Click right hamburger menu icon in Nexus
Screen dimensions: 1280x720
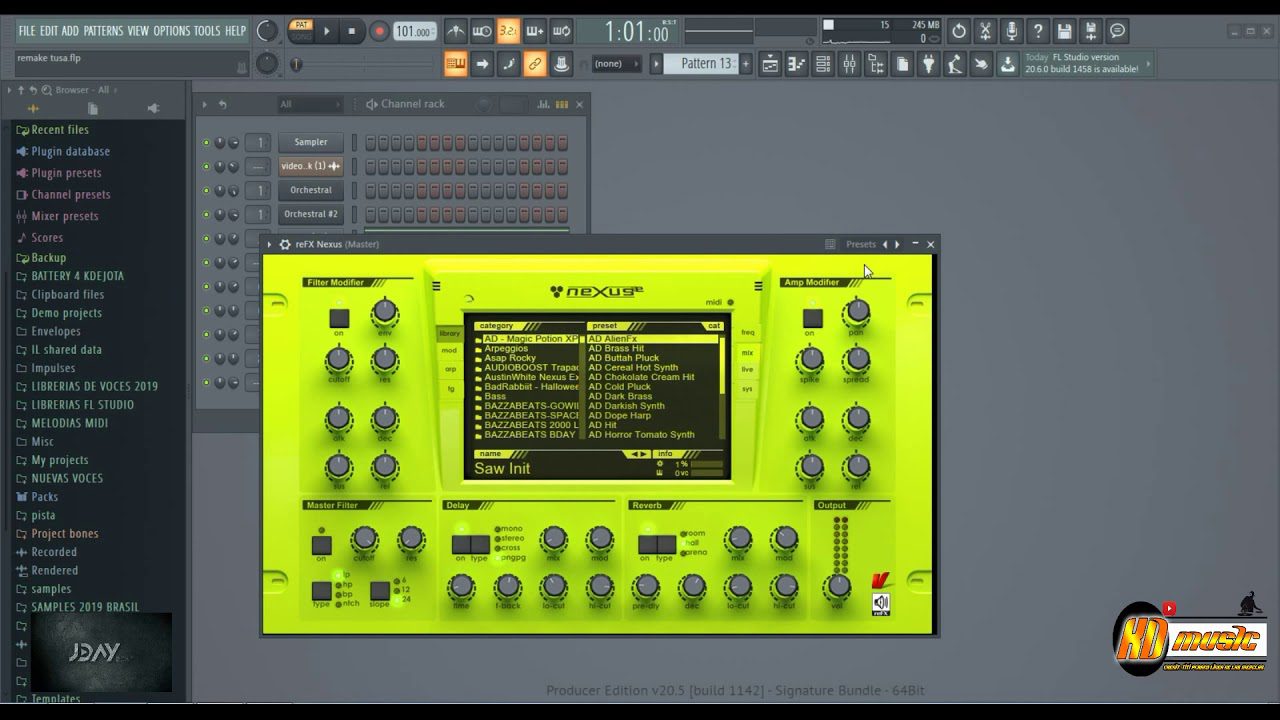[x=758, y=286]
